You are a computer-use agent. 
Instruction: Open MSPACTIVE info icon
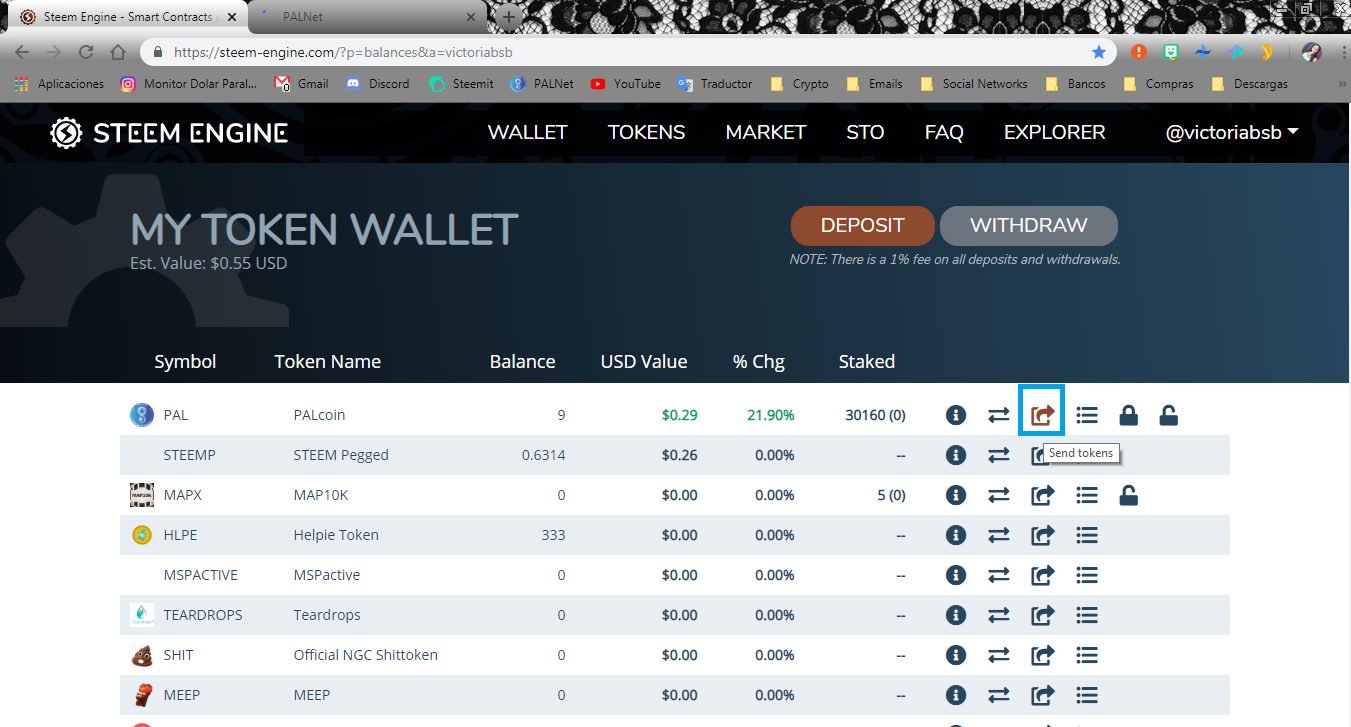coord(956,575)
